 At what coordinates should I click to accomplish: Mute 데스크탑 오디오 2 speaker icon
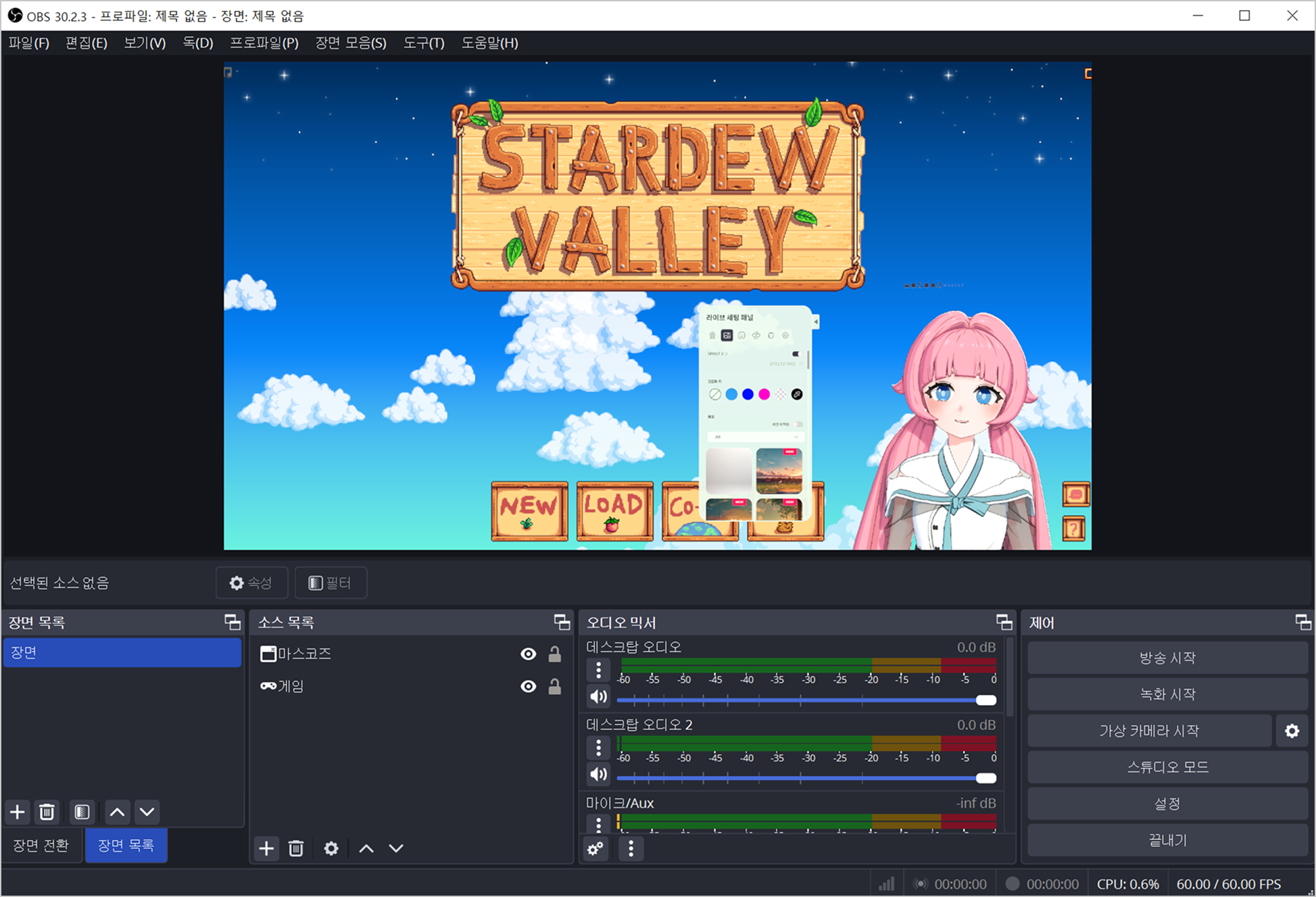click(598, 774)
